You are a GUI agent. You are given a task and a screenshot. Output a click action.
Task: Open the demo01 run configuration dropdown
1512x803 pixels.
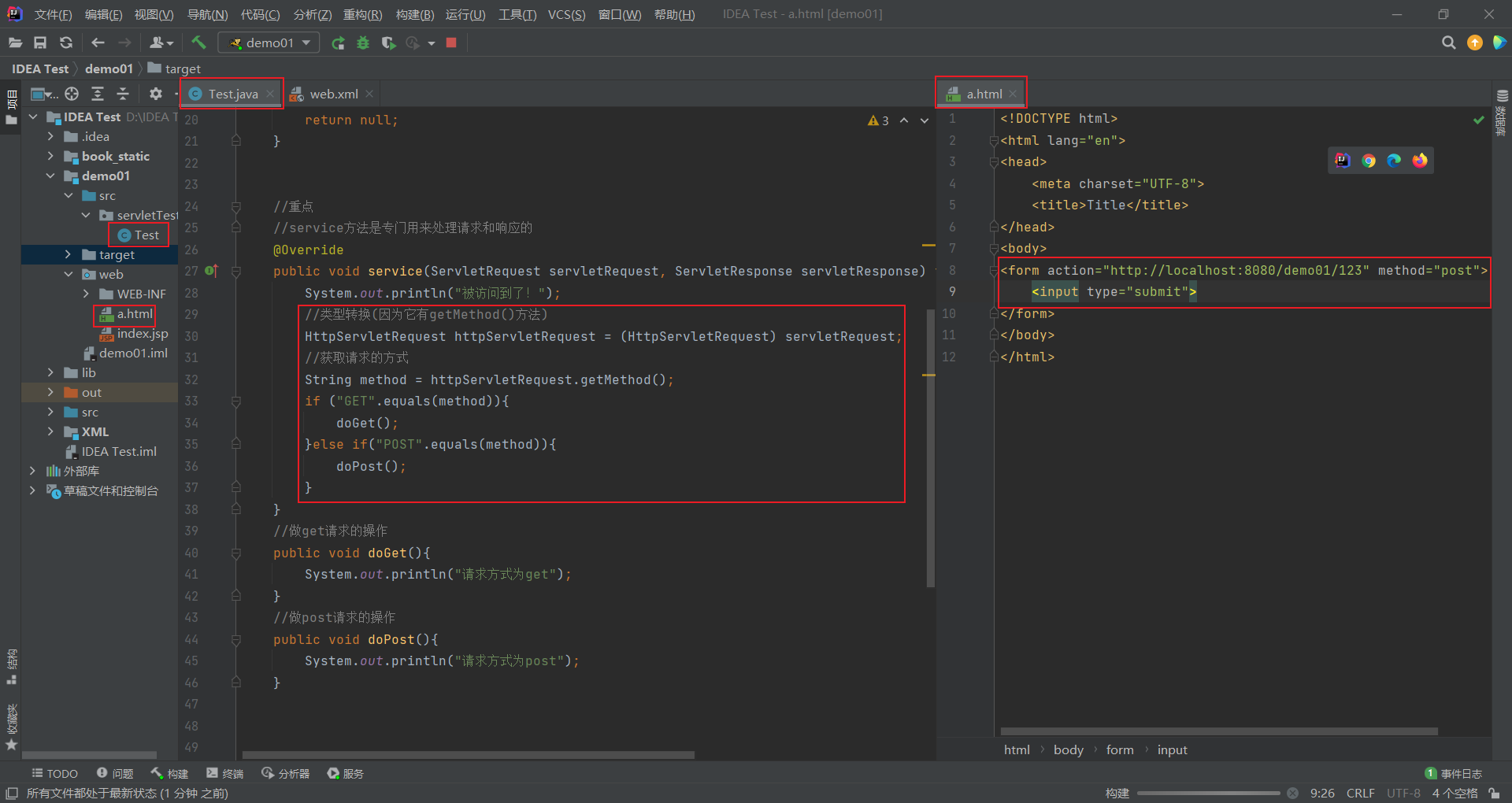click(269, 43)
